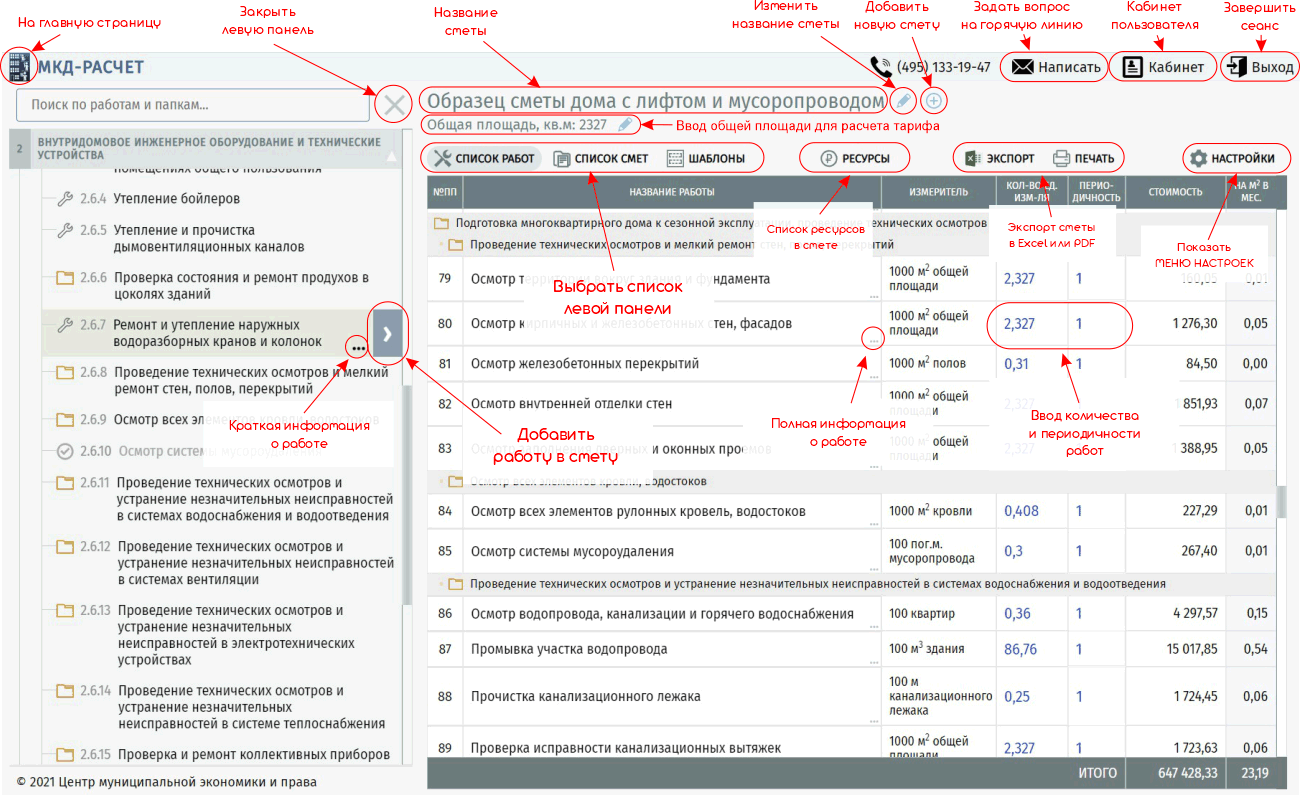The image size is (1300, 795).
Task: Add a new estimate with plus icon
Action: (x=933, y=101)
